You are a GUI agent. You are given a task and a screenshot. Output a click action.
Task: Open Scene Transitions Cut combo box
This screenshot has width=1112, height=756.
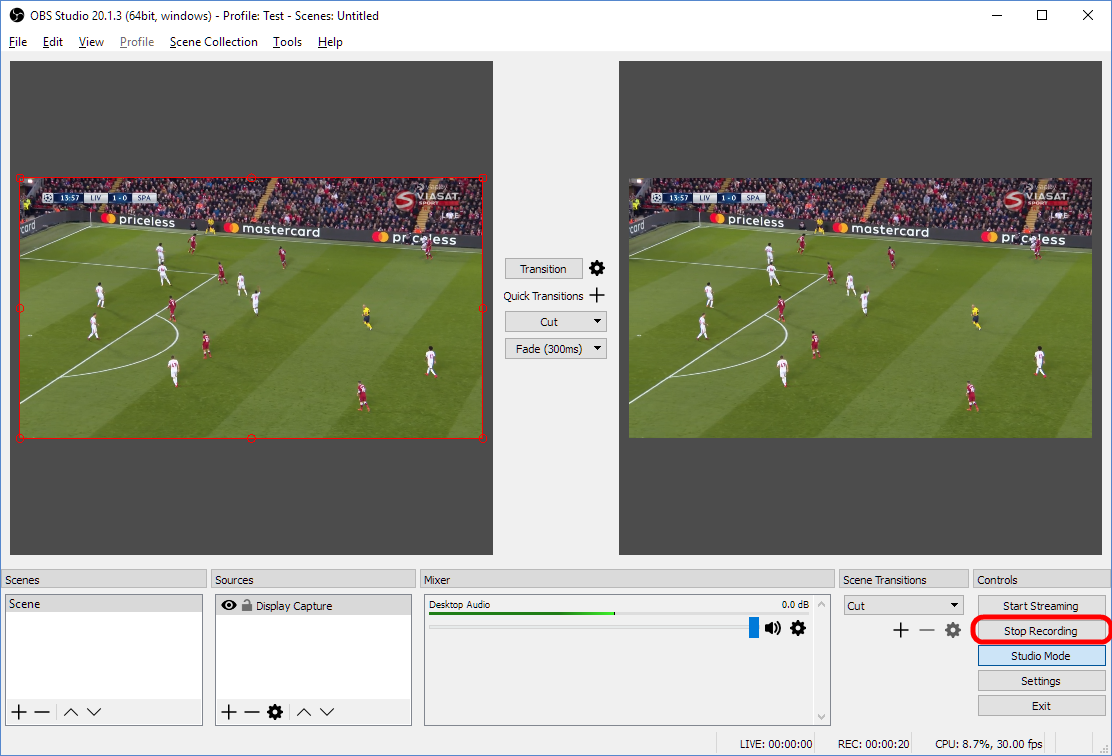point(903,605)
